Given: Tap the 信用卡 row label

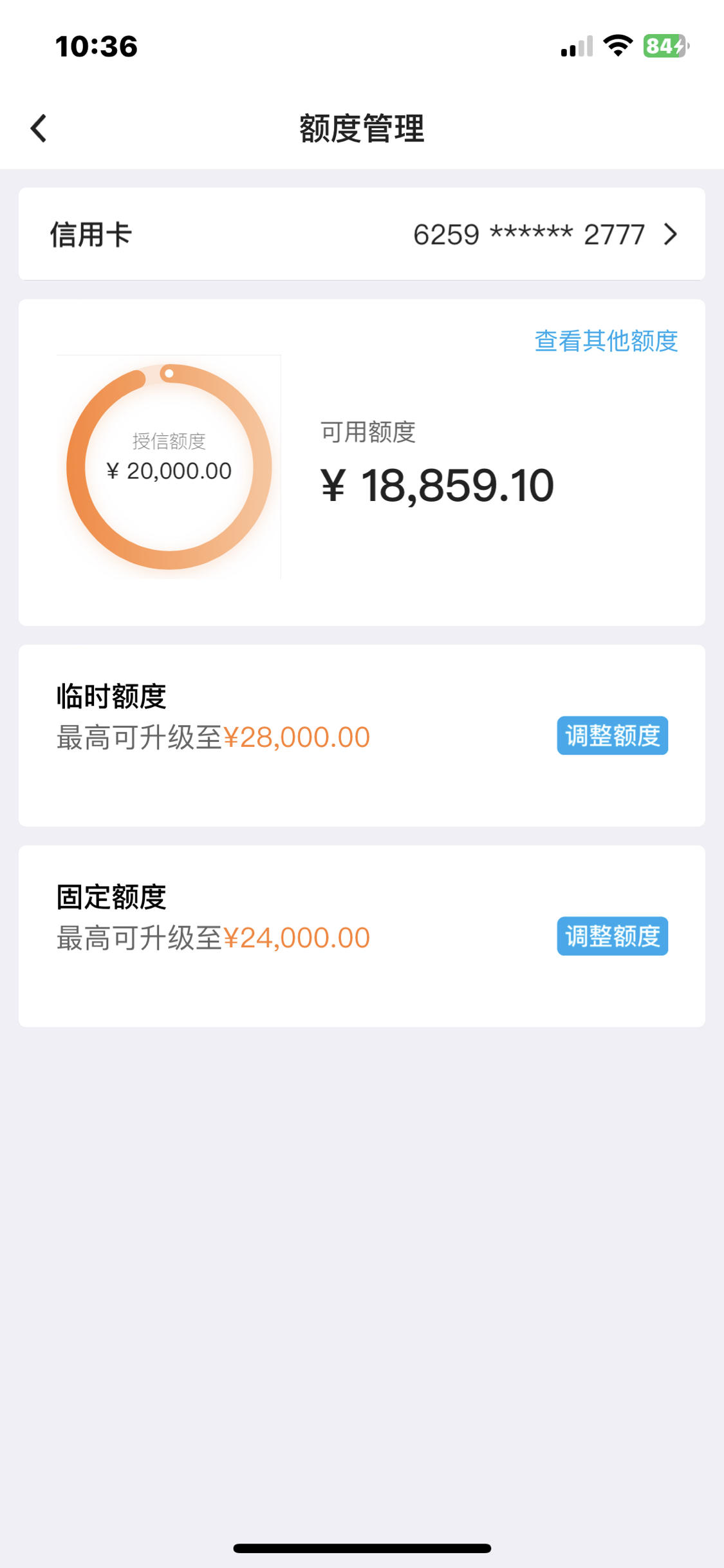Looking at the screenshot, I should pos(91,234).
